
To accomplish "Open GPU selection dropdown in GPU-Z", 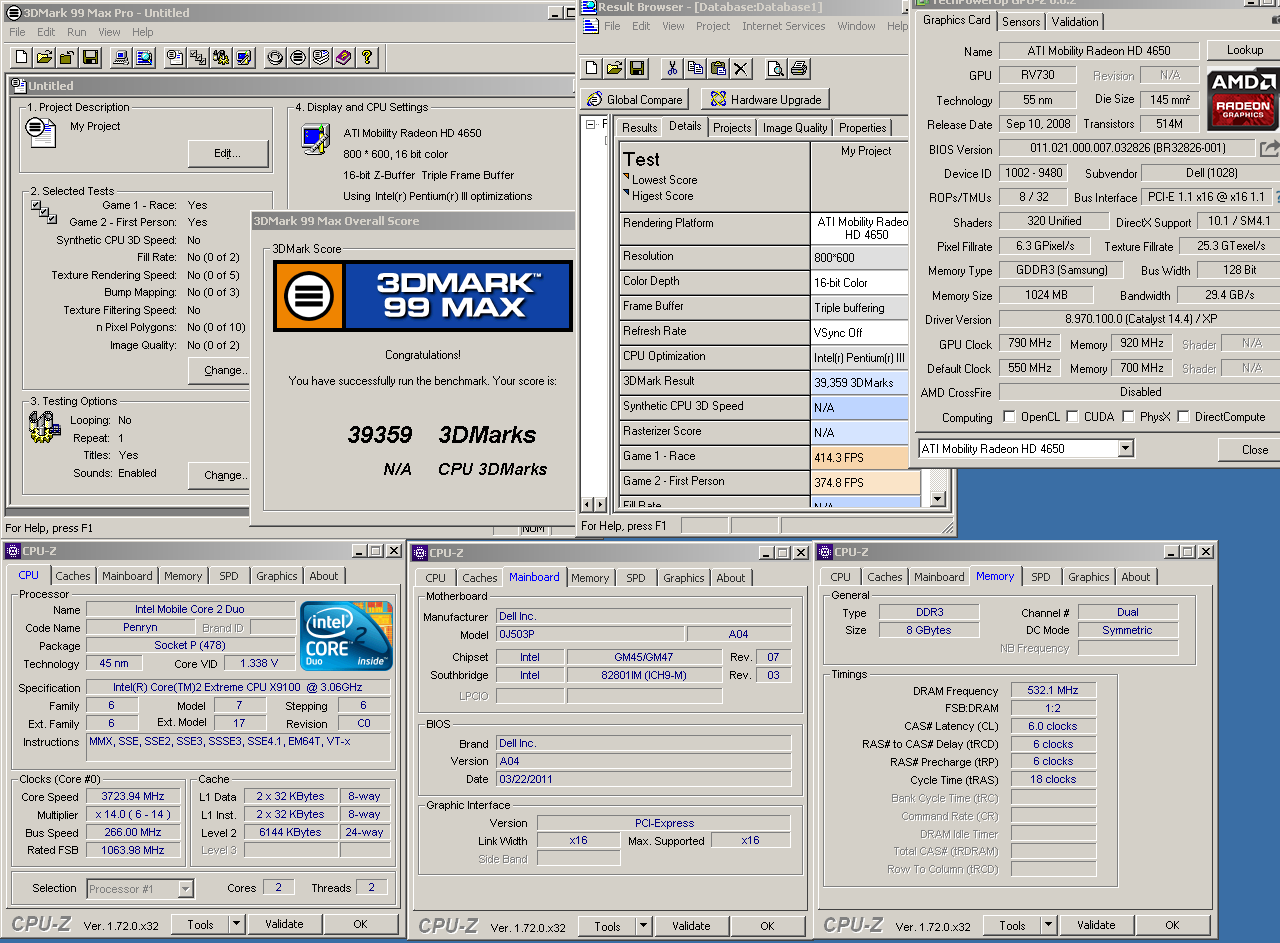I will 1126,449.
